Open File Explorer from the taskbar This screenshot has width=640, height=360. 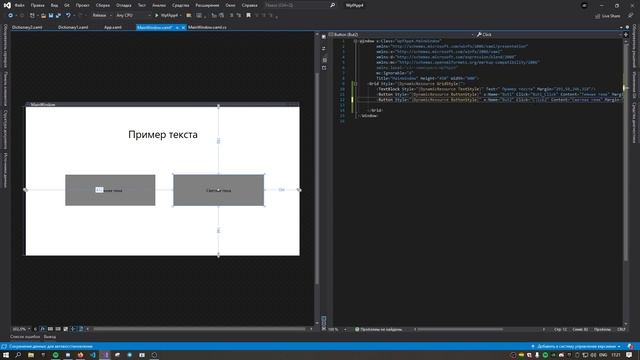[31, 355]
